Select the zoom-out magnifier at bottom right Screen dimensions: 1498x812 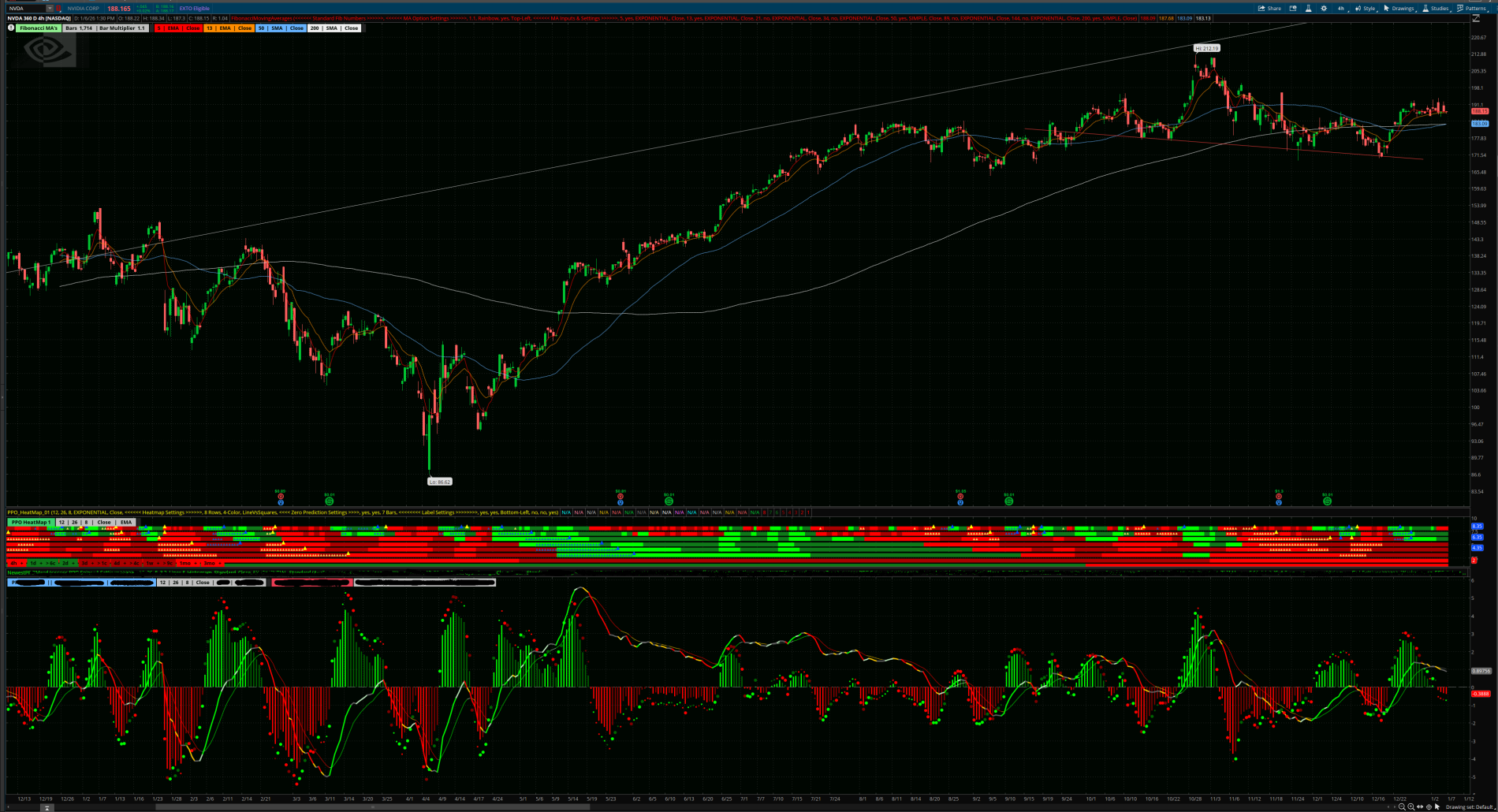click(1403, 806)
